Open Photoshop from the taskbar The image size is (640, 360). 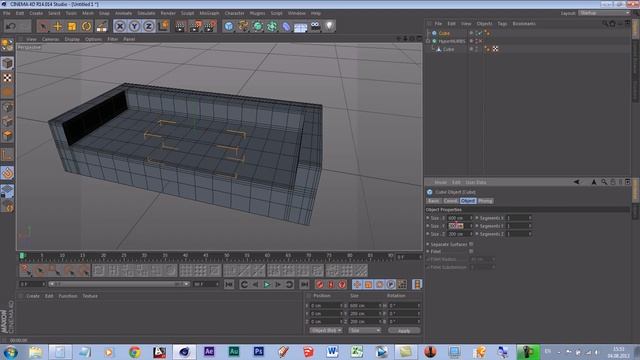pyautogui.click(x=258, y=351)
